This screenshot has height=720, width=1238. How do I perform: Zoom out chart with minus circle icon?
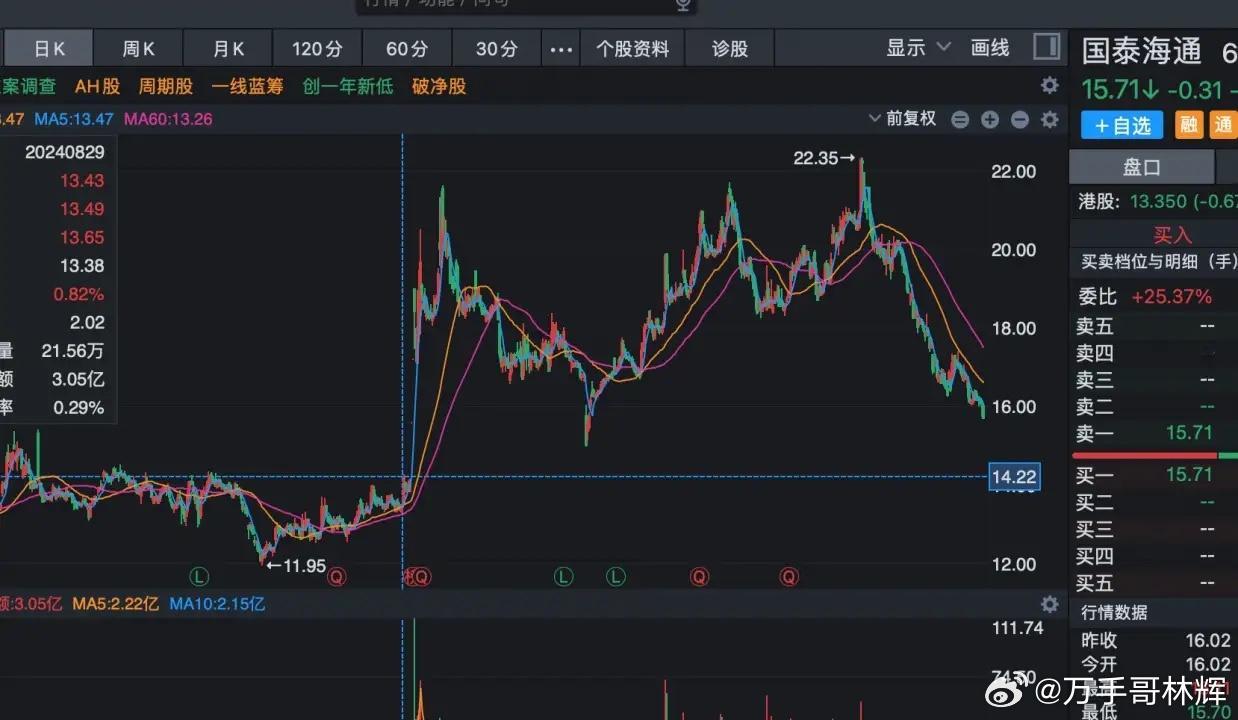[1020, 120]
